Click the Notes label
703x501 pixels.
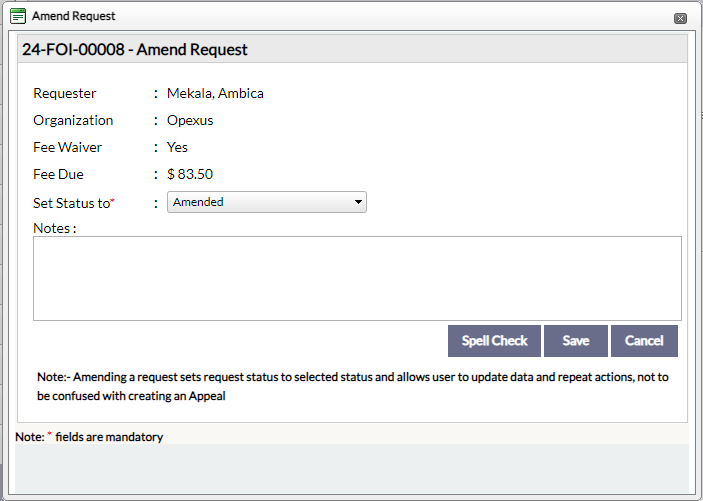click(x=55, y=228)
